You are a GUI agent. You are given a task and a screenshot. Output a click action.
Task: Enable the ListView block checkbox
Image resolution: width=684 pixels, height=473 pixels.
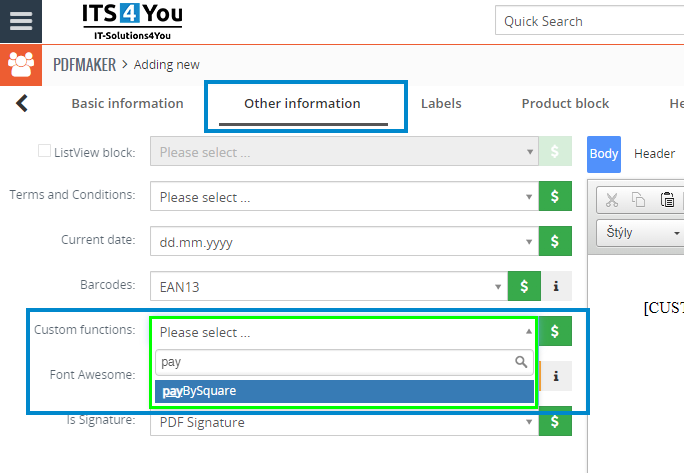(x=44, y=152)
